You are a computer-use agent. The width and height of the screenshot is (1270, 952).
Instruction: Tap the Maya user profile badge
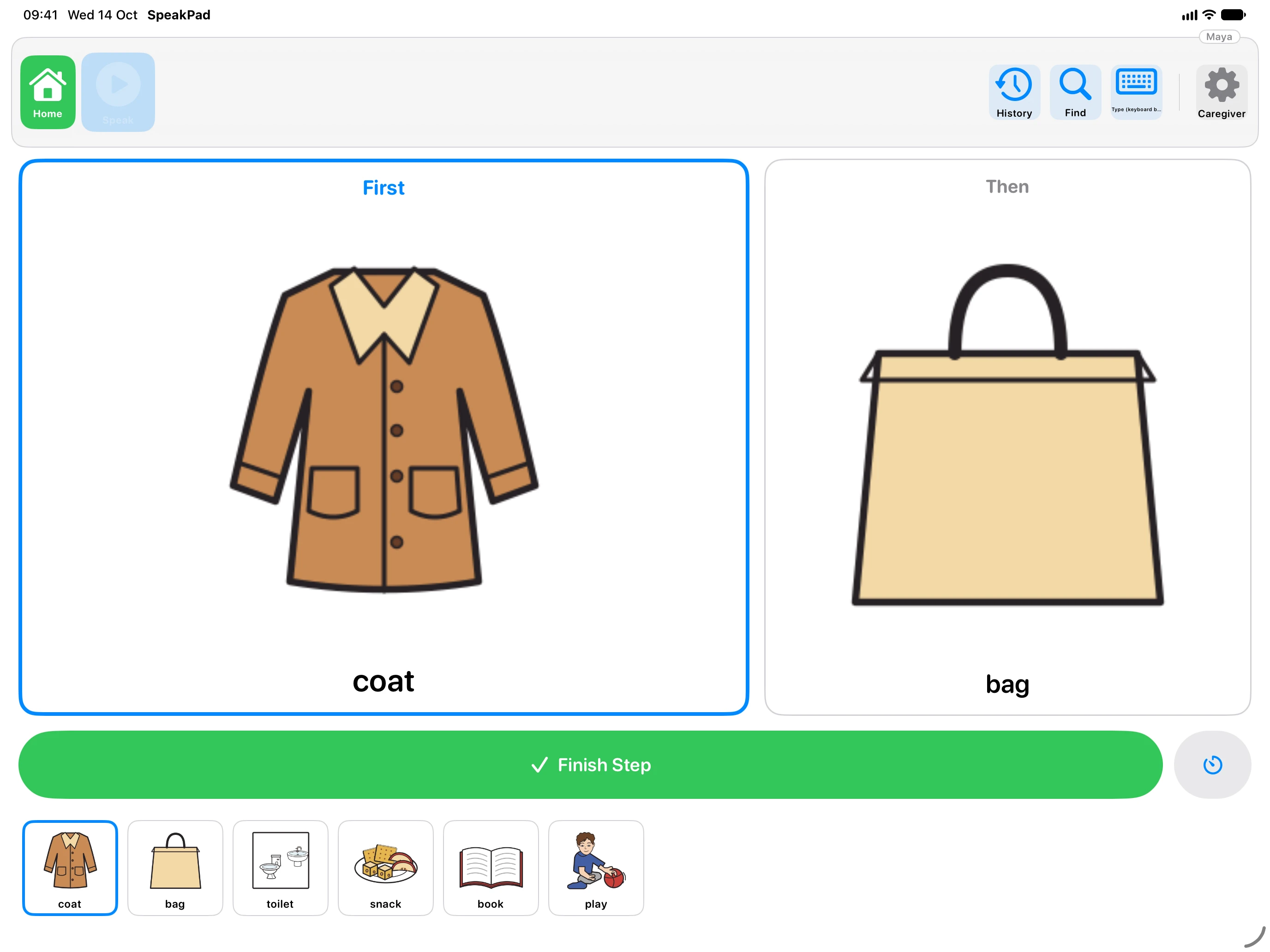(x=1219, y=37)
